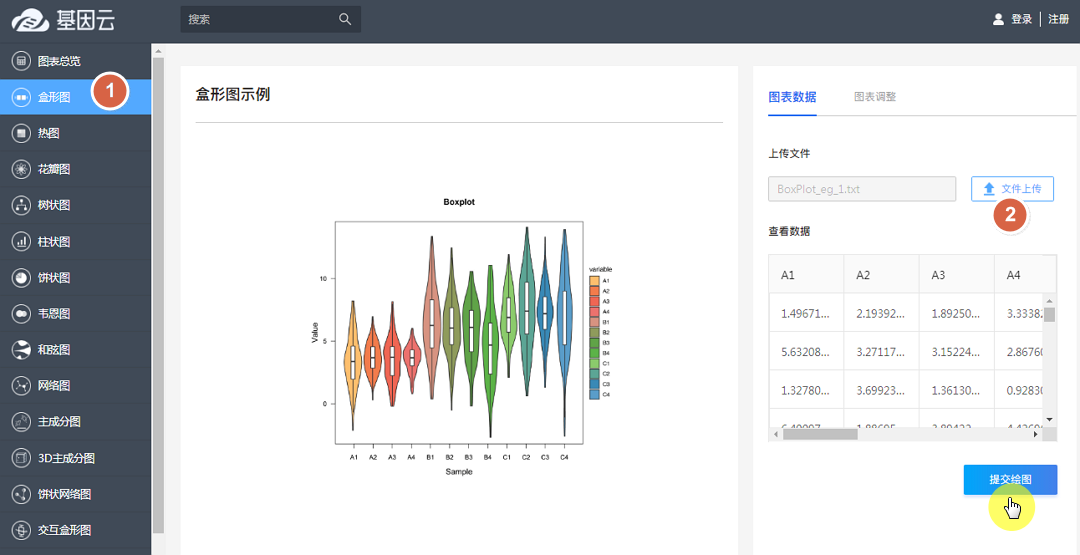The width and height of the screenshot is (1080, 555).
Task: Click the 登录 login link
Action: [1021, 19]
